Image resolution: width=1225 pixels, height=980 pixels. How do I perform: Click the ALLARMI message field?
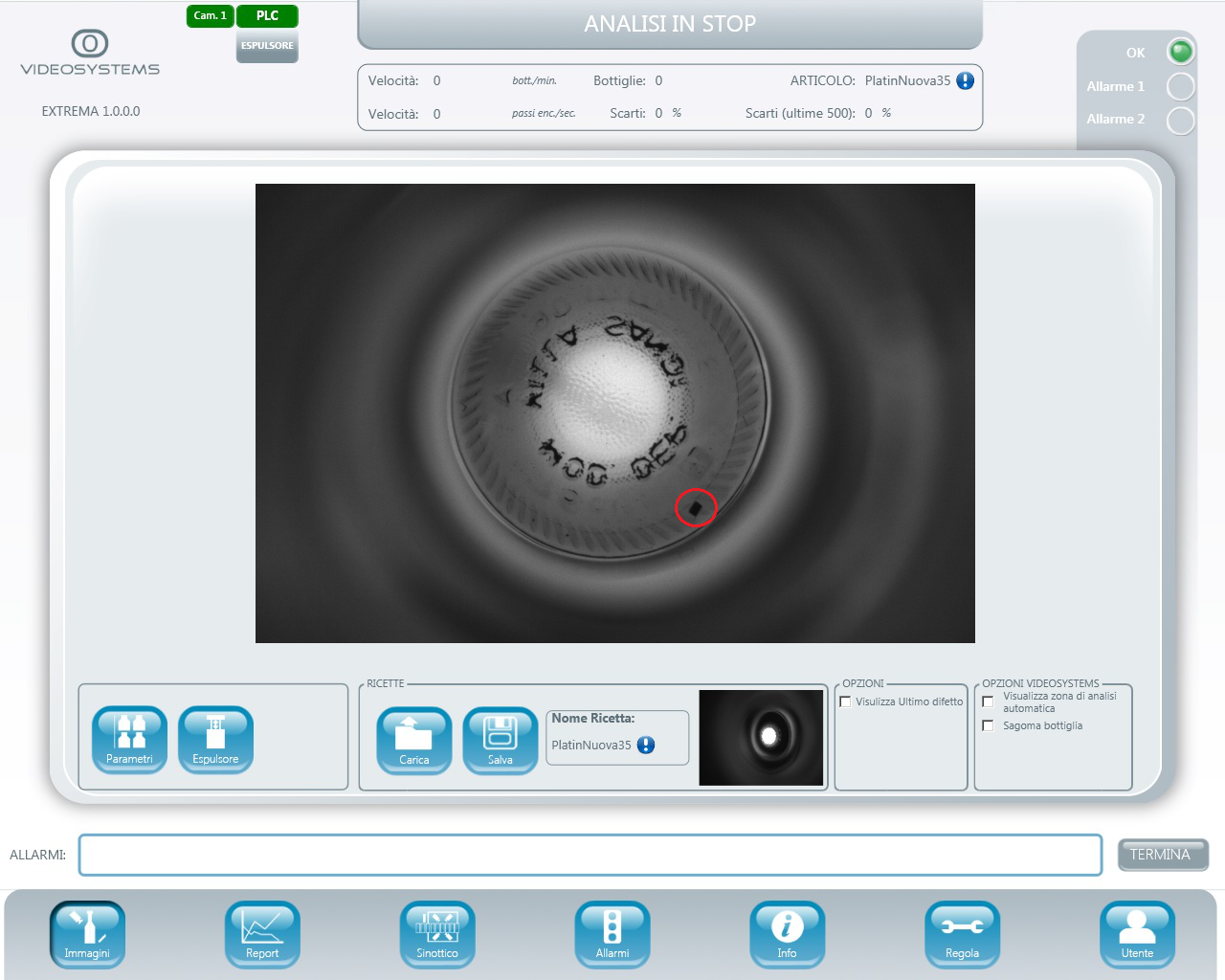click(590, 855)
